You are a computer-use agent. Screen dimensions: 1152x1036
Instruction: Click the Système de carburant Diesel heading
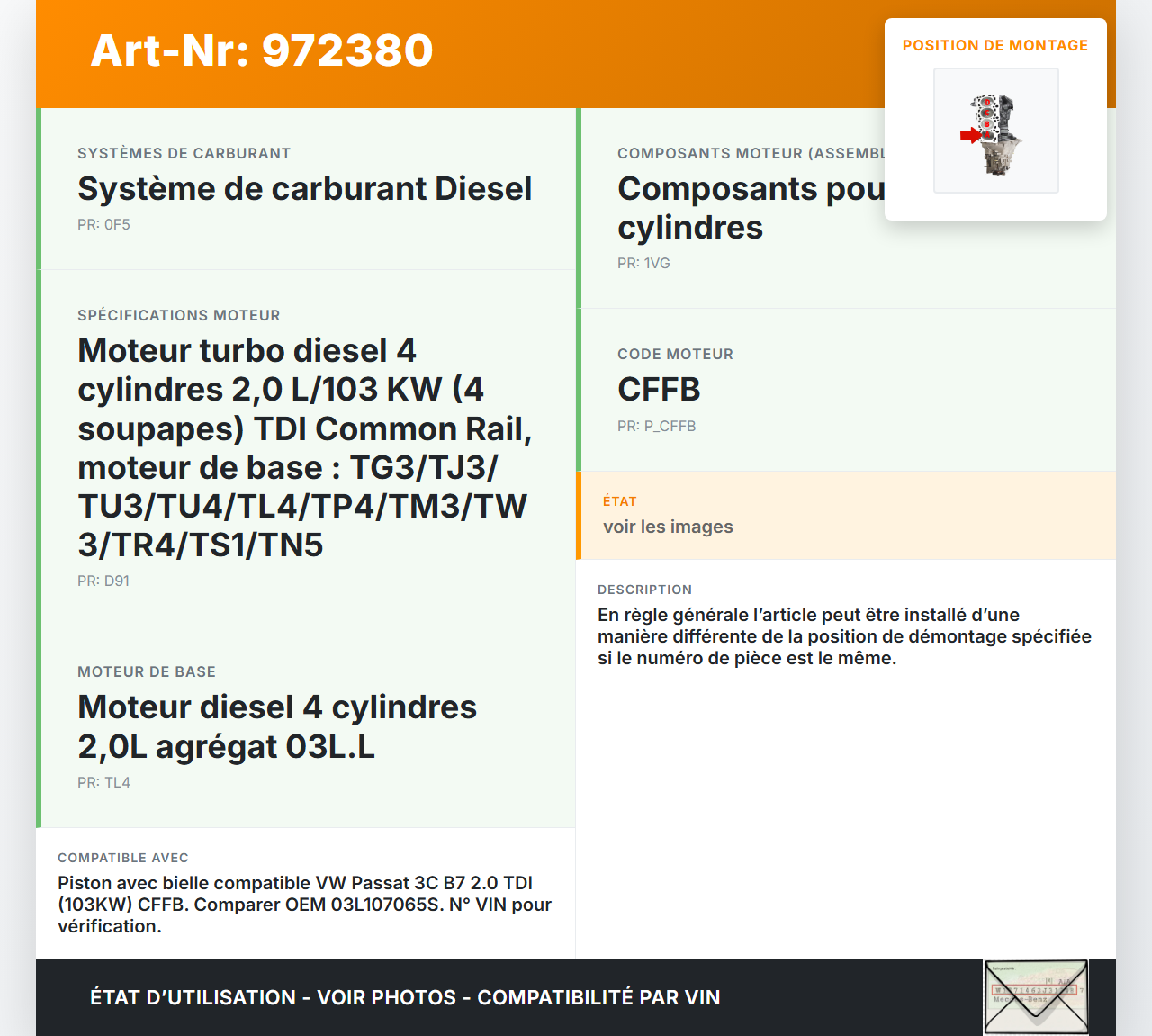pyautogui.click(x=304, y=189)
